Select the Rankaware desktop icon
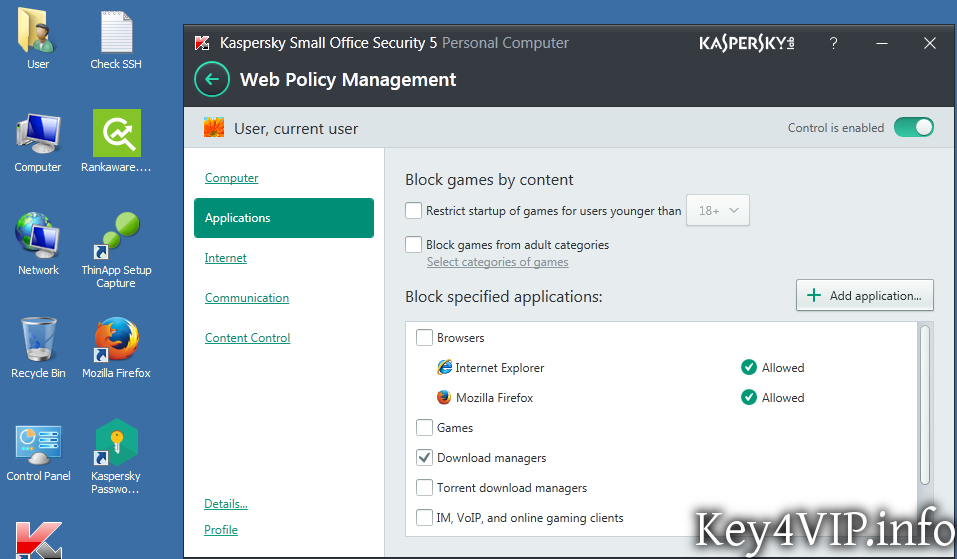This screenshot has width=957, height=559. (116, 142)
